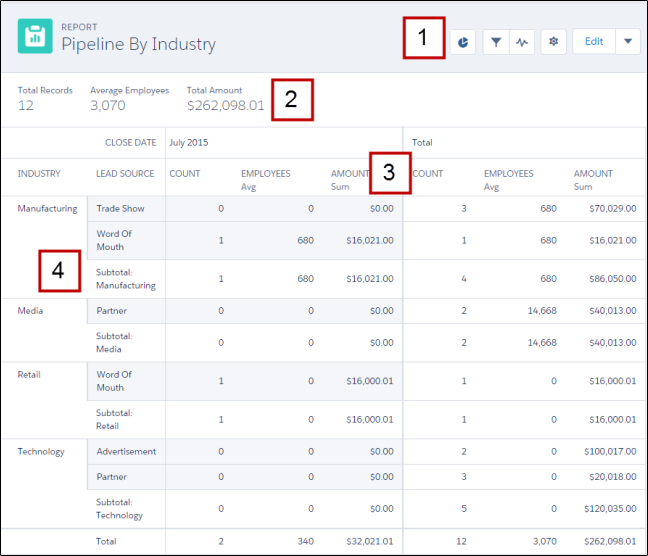Open report settings gear icon
Screen dimensions: 648x556
coord(554,42)
